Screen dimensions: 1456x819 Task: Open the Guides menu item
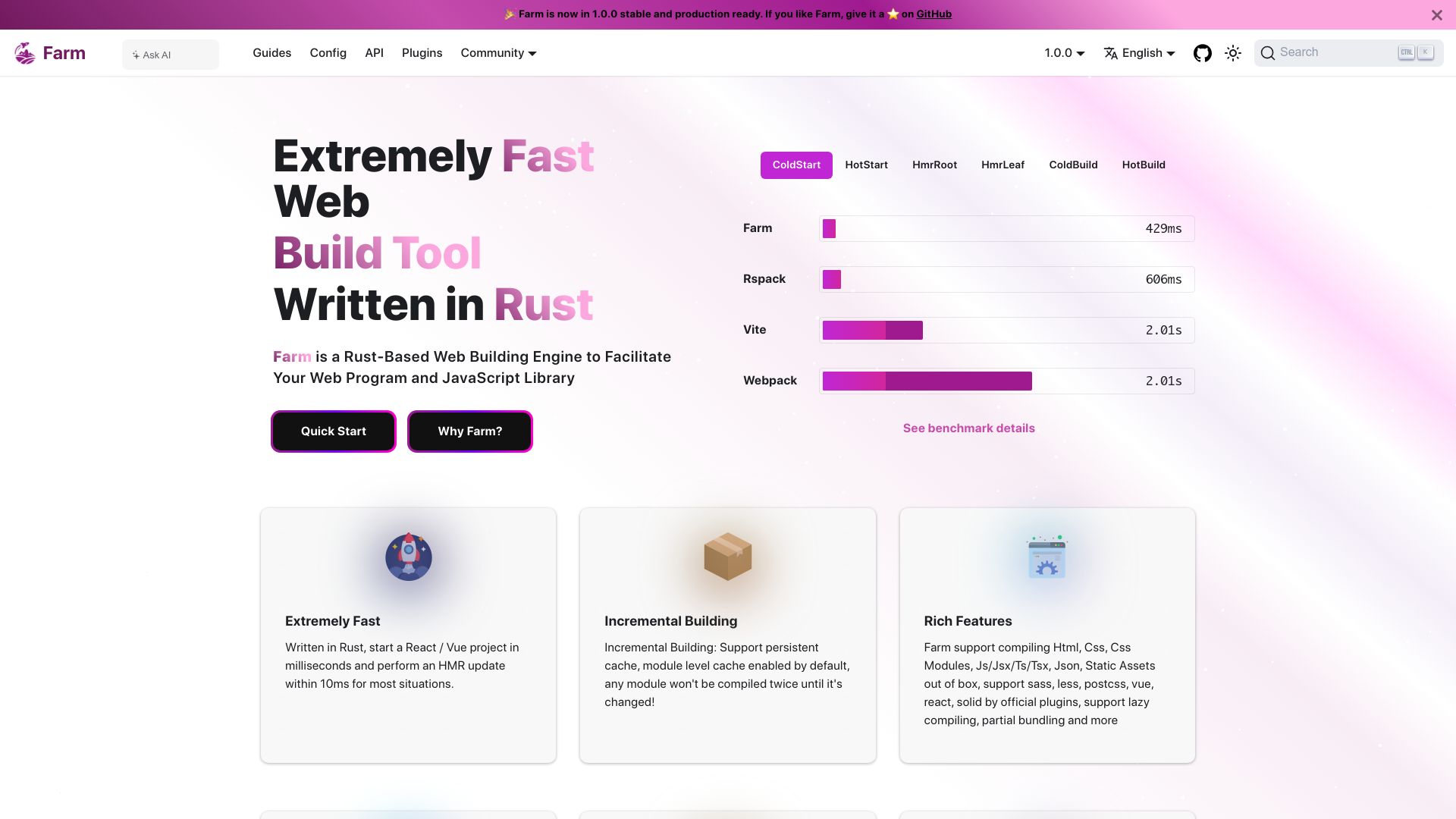271,53
